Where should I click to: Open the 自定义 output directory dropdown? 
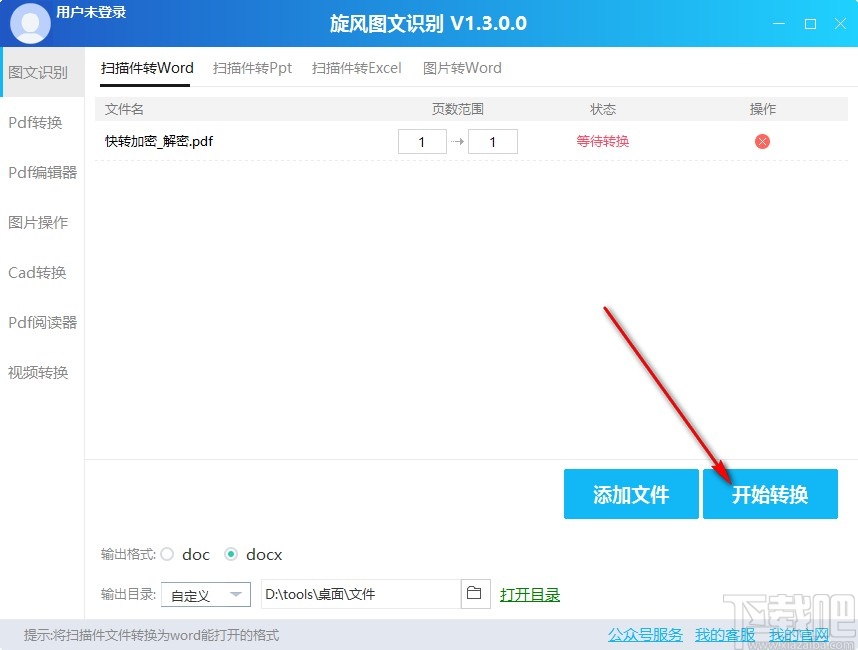point(205,593)
